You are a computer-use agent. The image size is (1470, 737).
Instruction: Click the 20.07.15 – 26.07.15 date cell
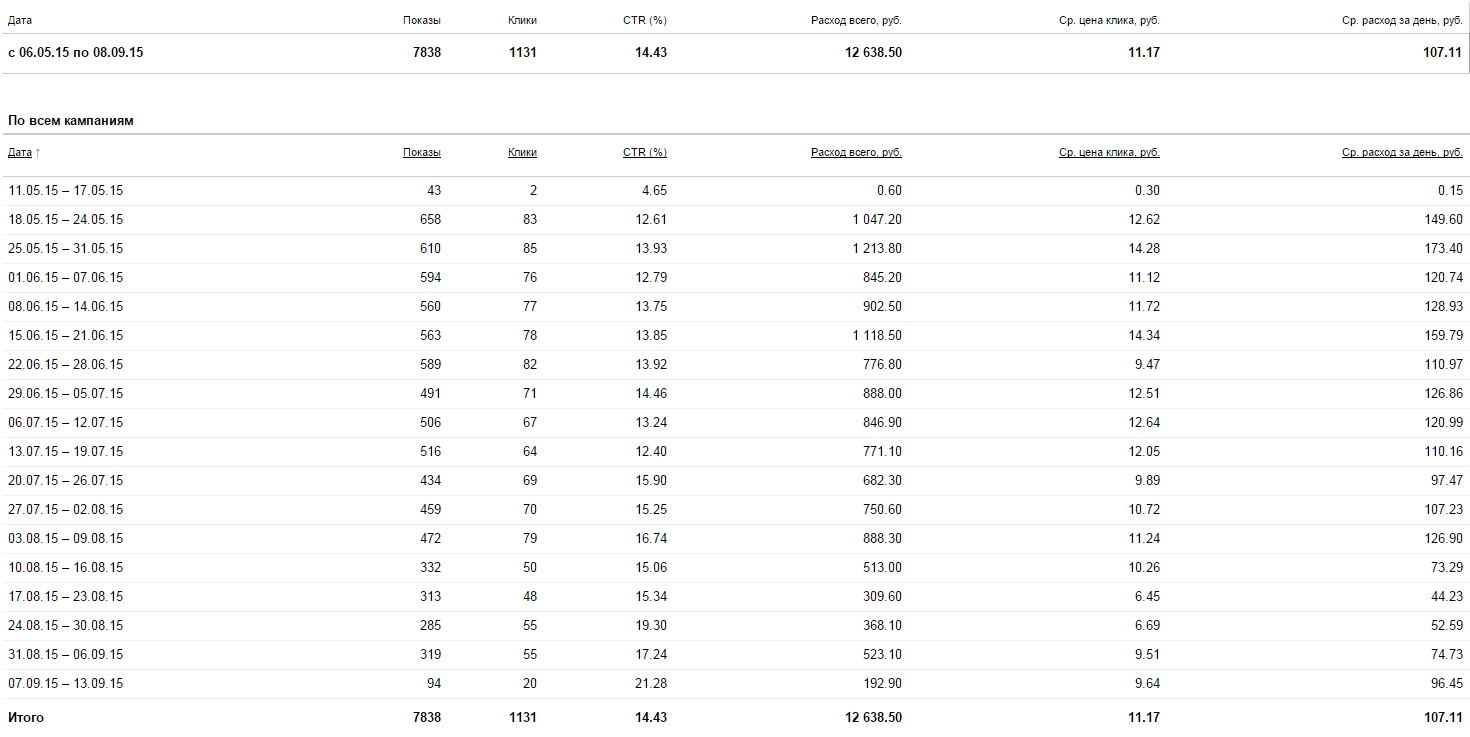coord(66,480)
